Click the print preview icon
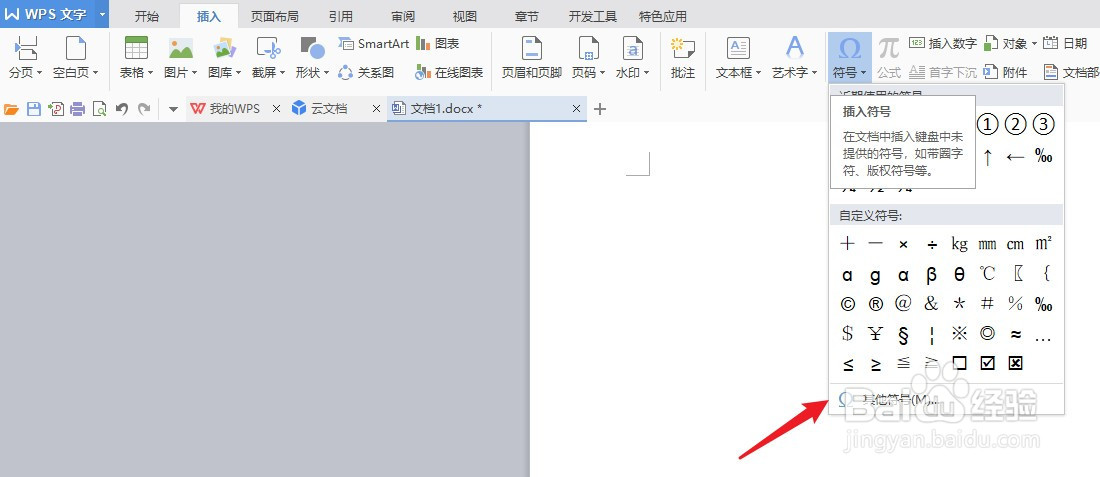This screenshot has width=1100, height=477. (x=100, y=109)
